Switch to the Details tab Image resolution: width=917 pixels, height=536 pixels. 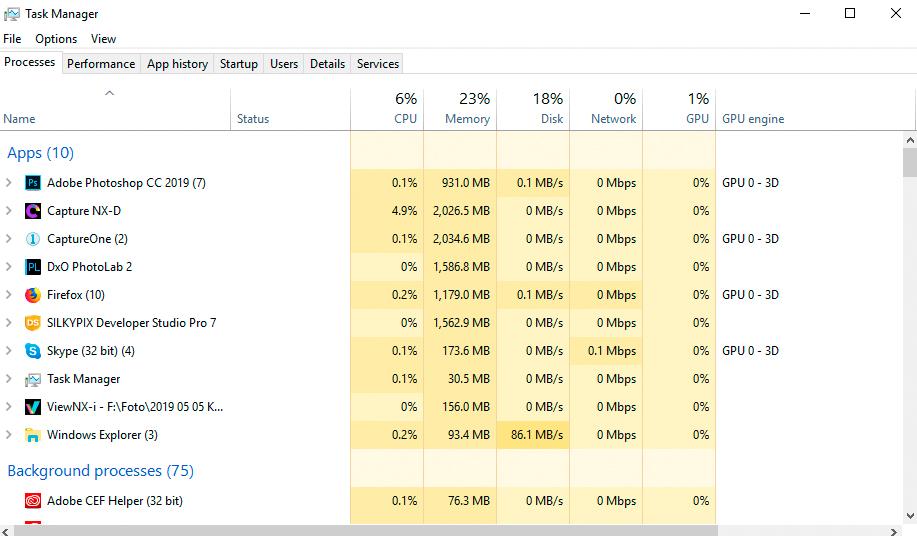[328, 64]
